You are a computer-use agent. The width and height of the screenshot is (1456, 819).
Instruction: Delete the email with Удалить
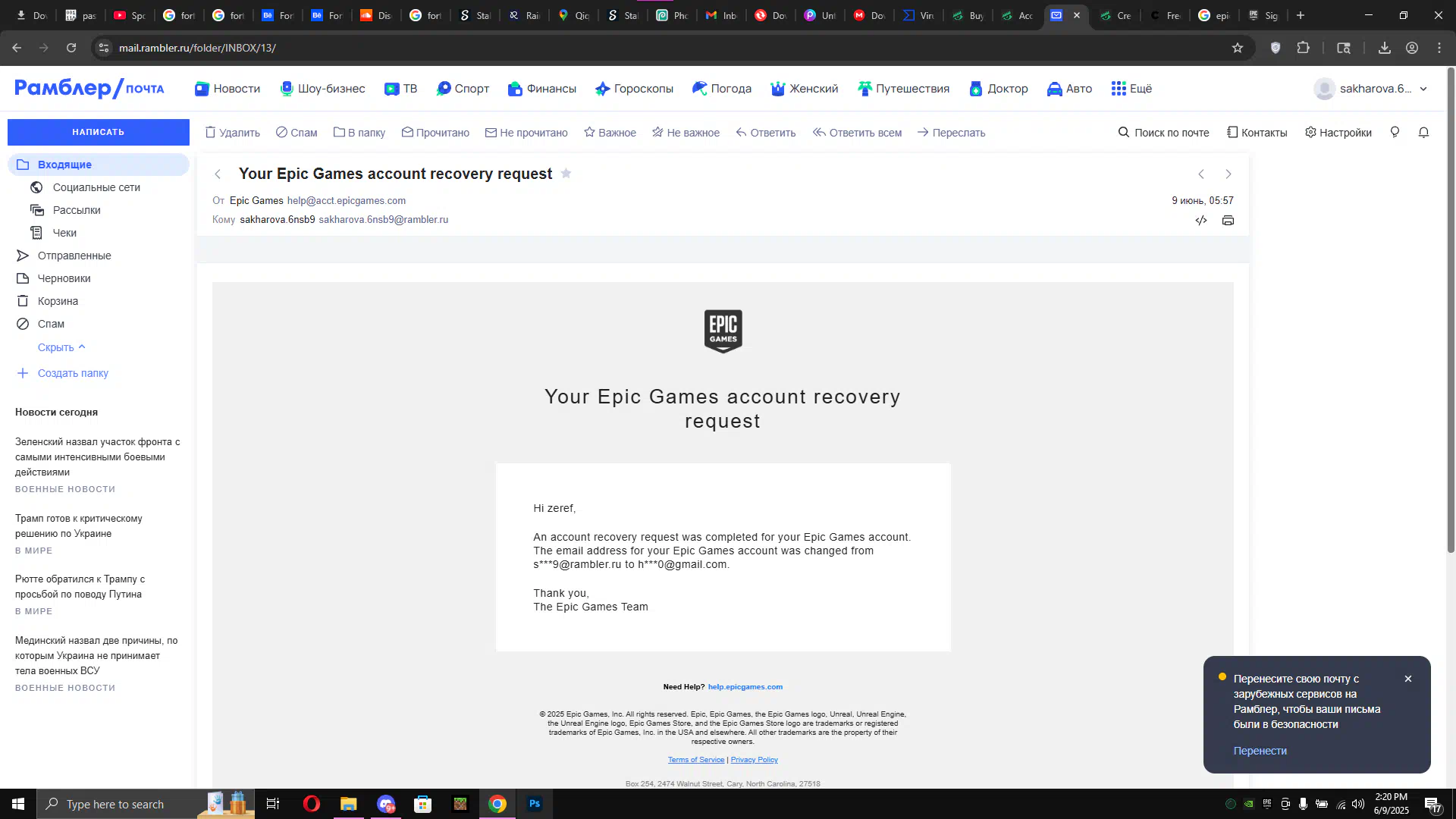[233, 133]
